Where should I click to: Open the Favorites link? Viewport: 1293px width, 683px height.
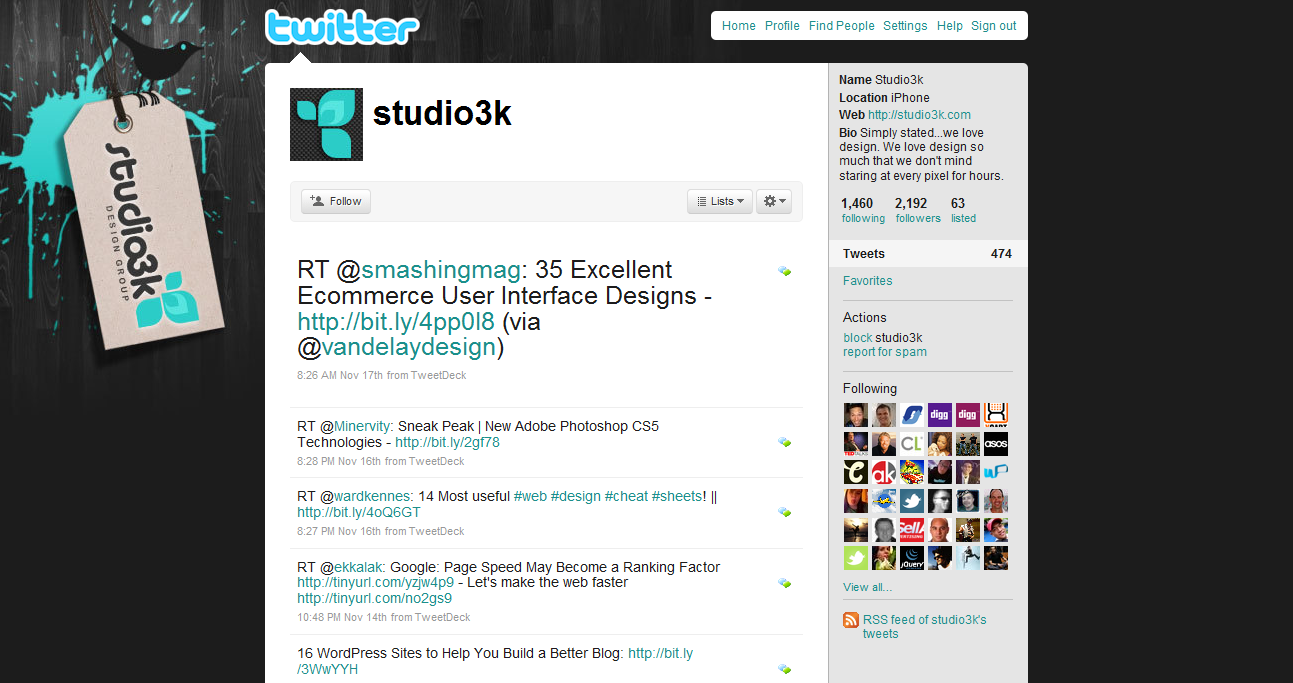tap(868, 281)
